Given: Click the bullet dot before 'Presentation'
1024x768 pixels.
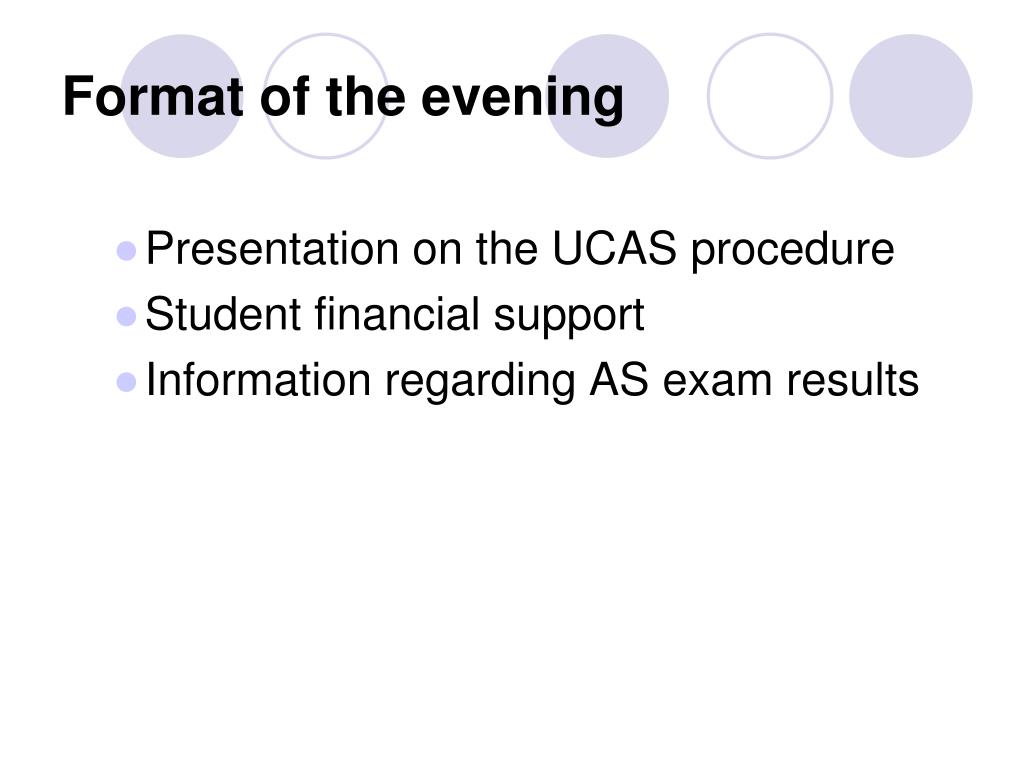Looking at the screenshot, I should [126, 251].
